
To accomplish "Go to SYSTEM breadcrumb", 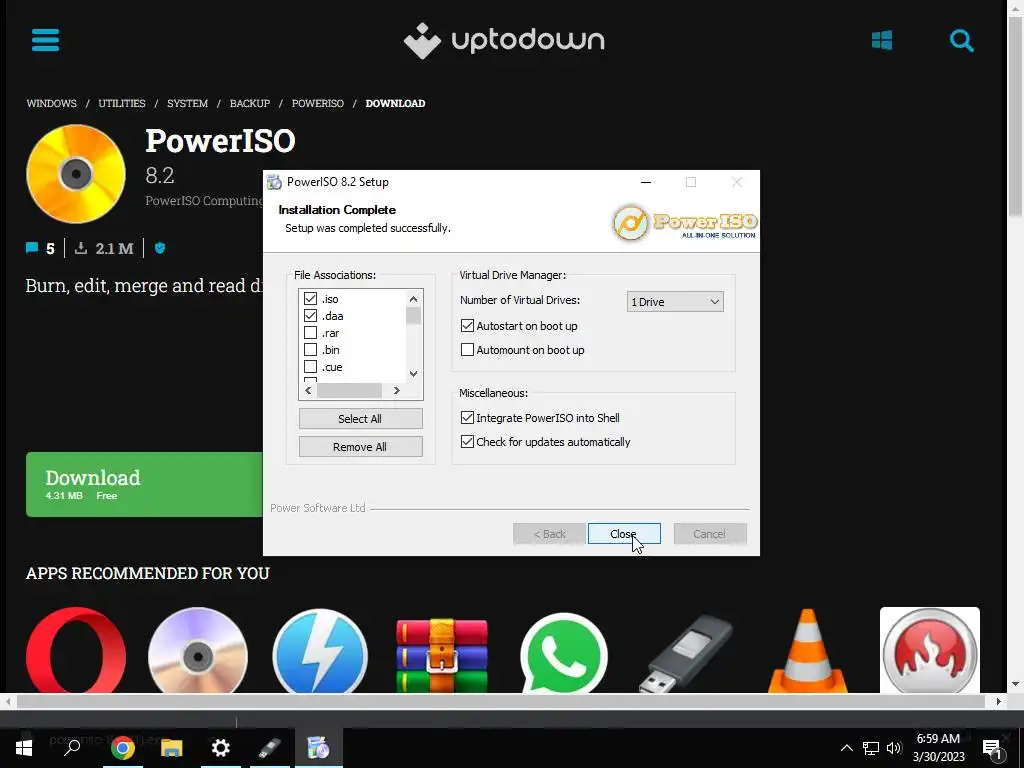I will point(187,103).
